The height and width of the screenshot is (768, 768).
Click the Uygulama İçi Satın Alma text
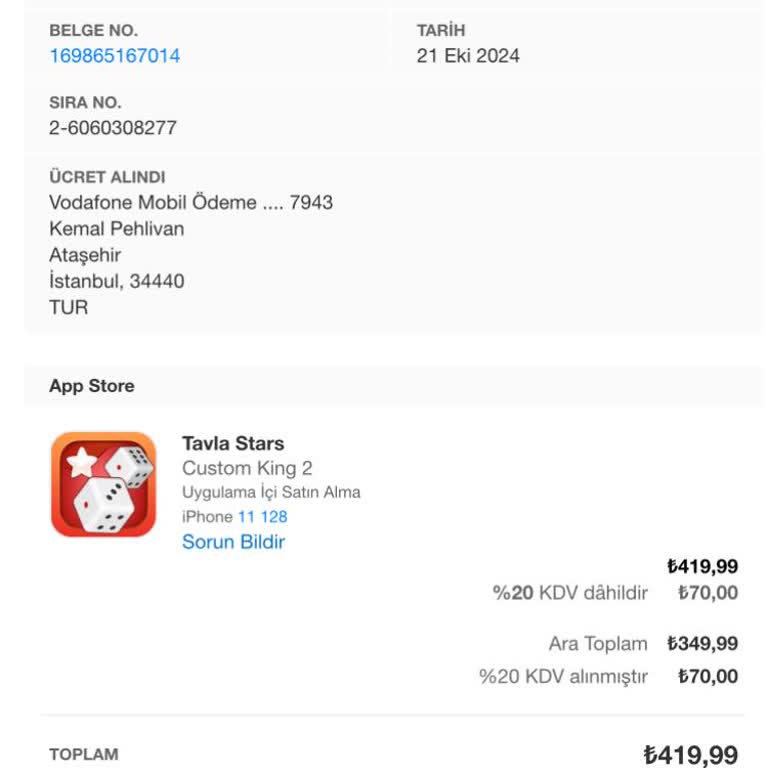[271, 492]
